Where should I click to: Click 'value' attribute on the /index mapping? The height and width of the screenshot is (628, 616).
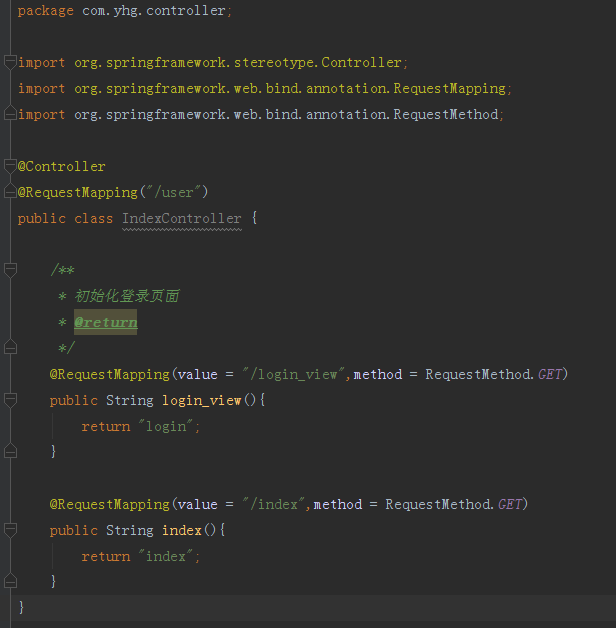tap(198, 505)
